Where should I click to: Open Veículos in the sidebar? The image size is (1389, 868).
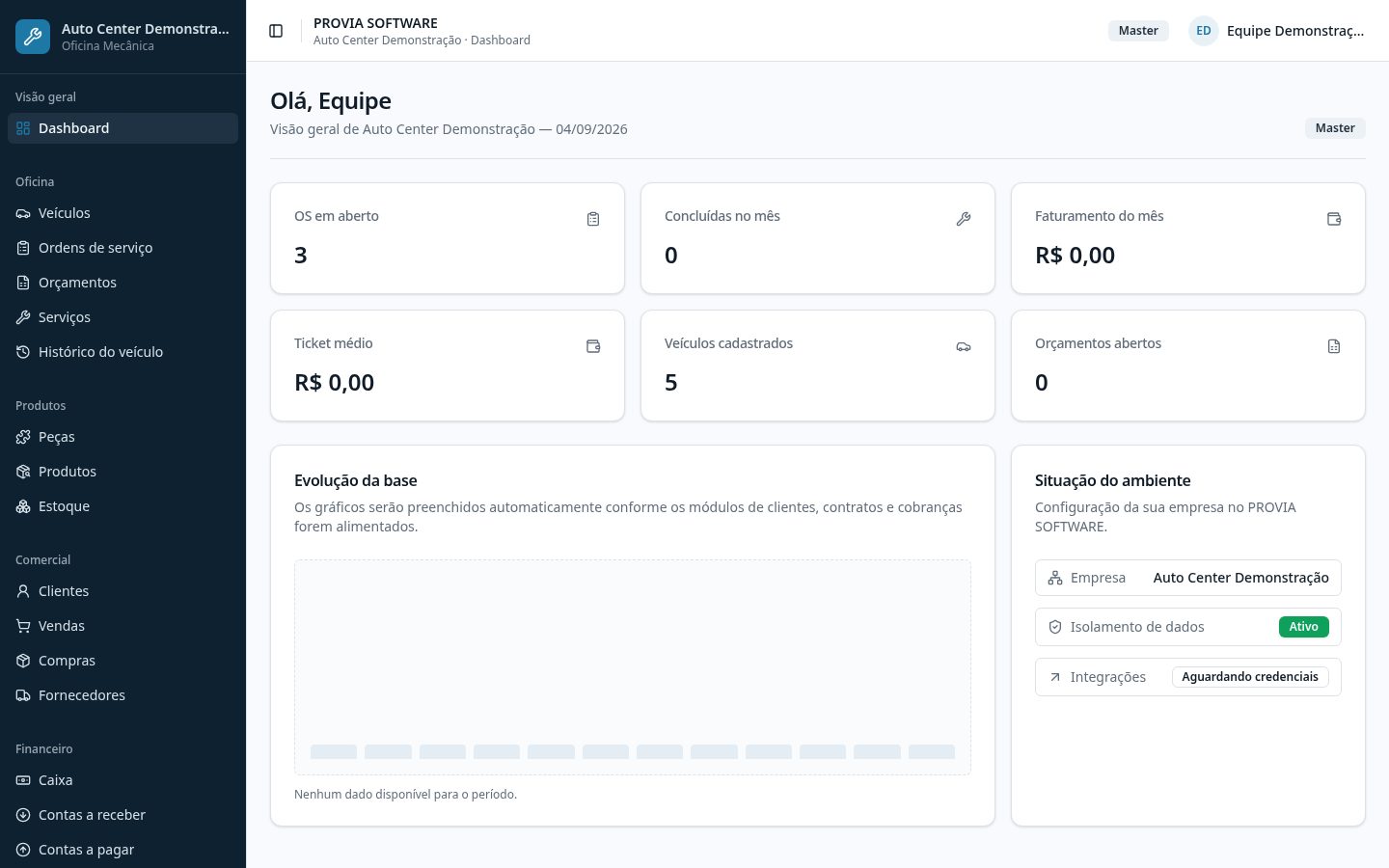[x=123, y=213]
